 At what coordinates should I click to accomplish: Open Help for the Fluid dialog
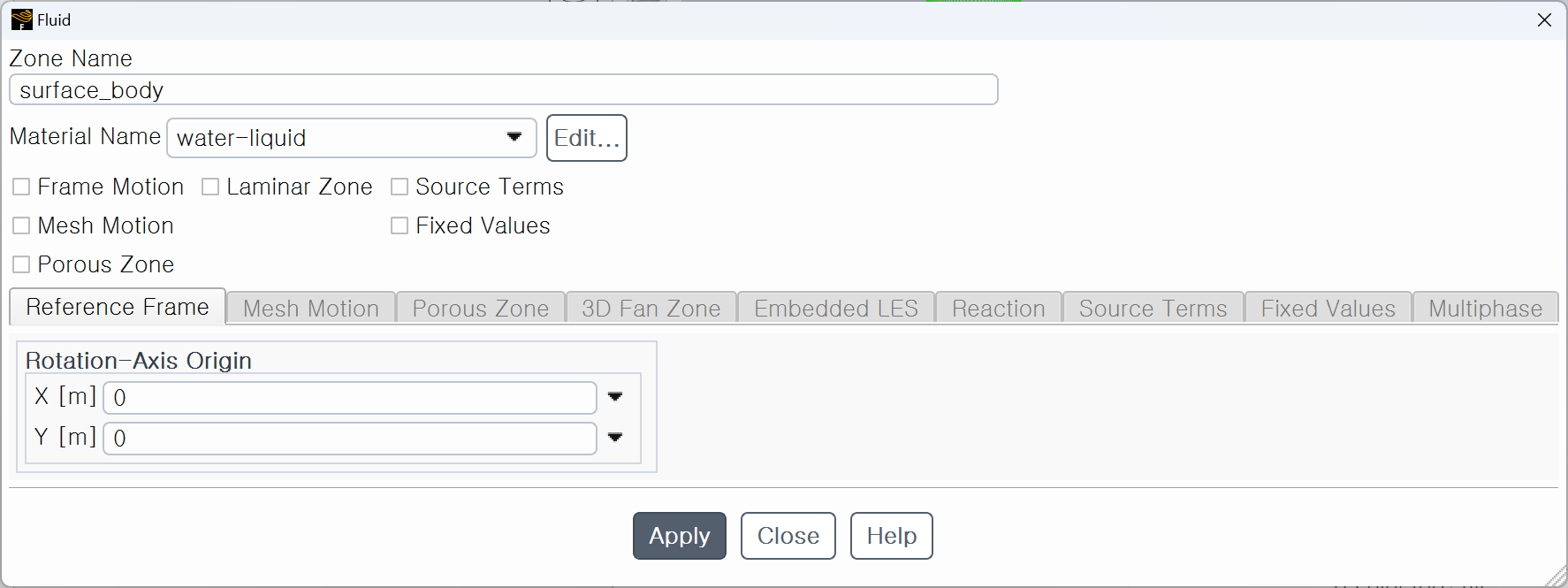coord(892,536)
